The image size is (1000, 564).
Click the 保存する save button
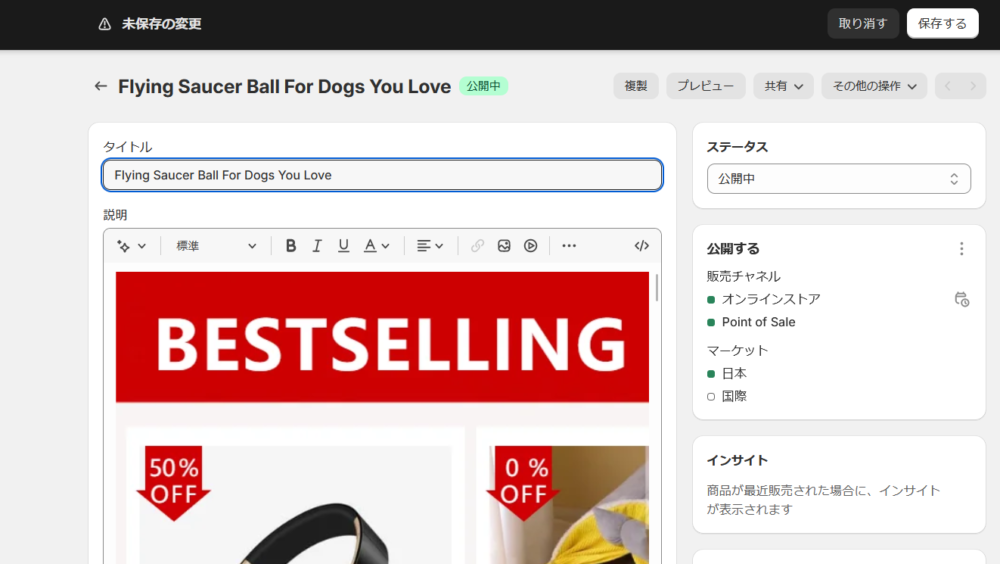tap(942, 23)
